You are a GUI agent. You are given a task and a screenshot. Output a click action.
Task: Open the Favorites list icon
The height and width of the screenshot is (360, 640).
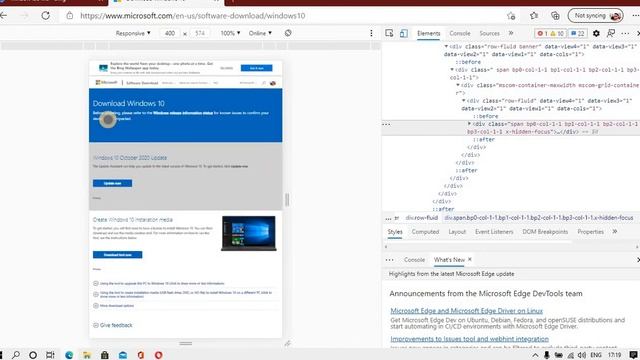click(533, 16)
